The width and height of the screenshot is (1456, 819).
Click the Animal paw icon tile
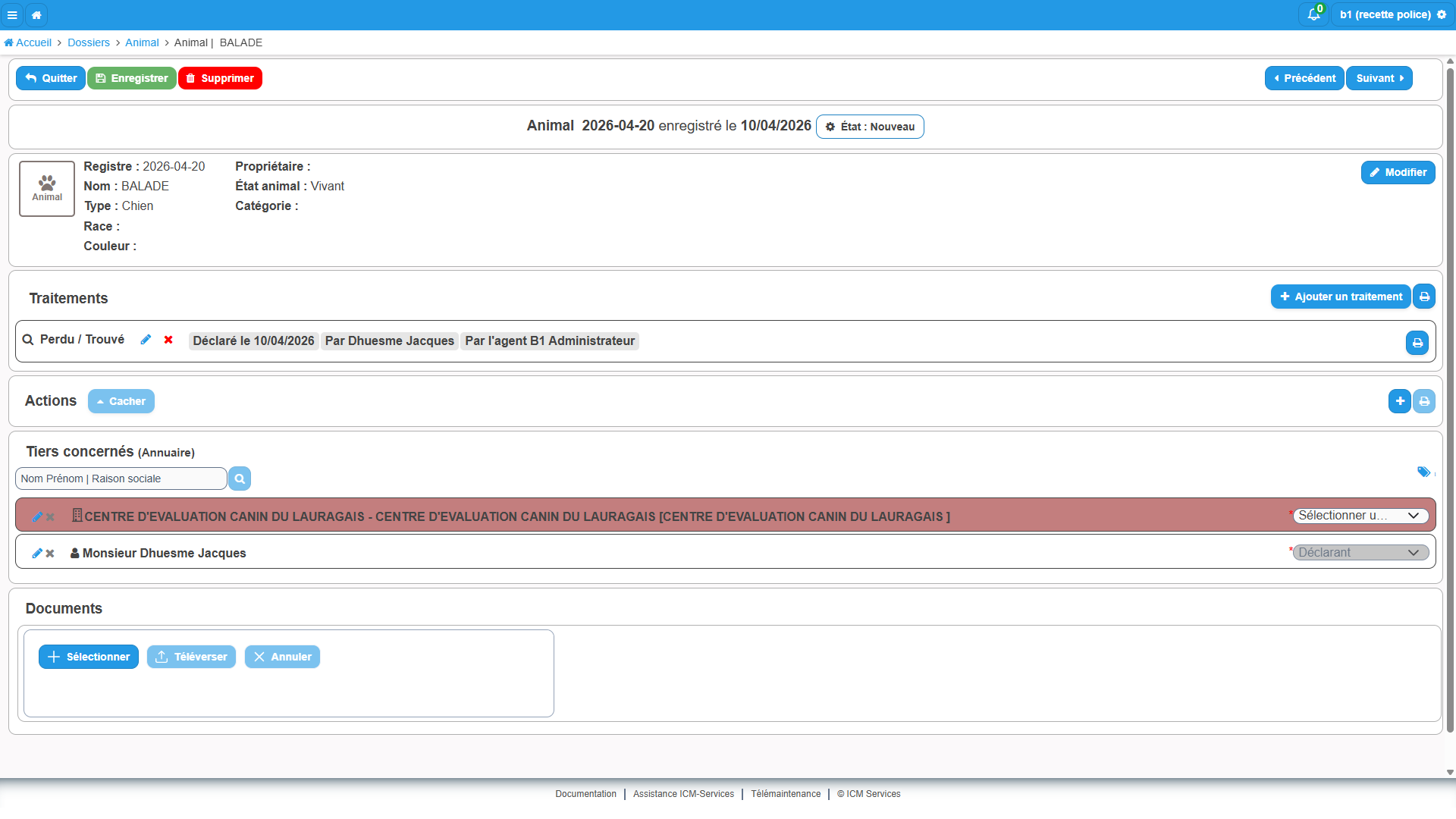(x=47, y=188)
